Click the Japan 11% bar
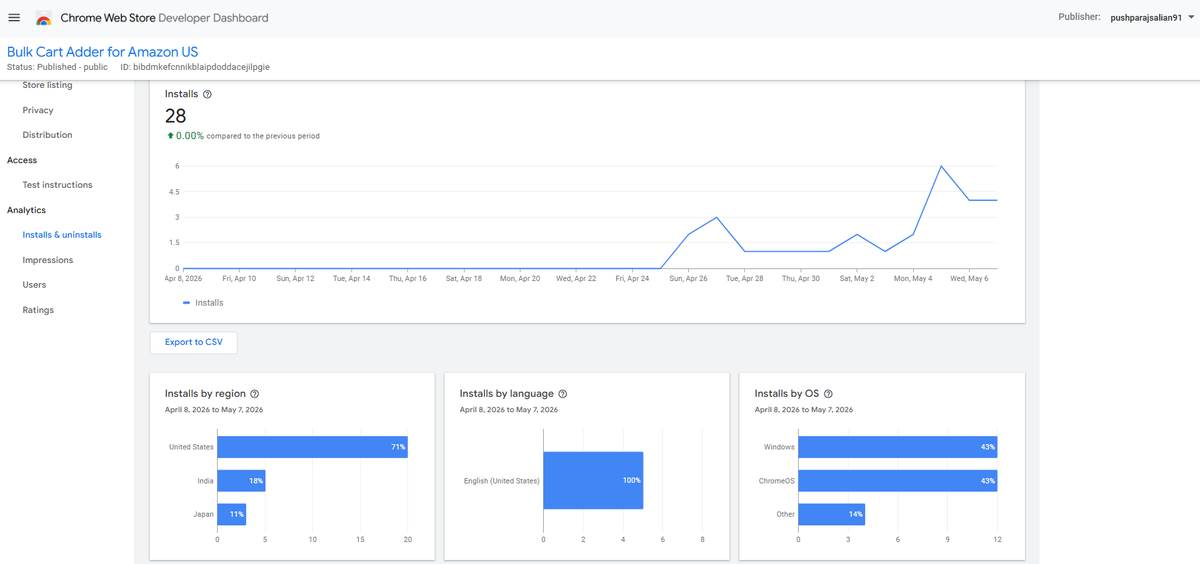 (231, 515)
